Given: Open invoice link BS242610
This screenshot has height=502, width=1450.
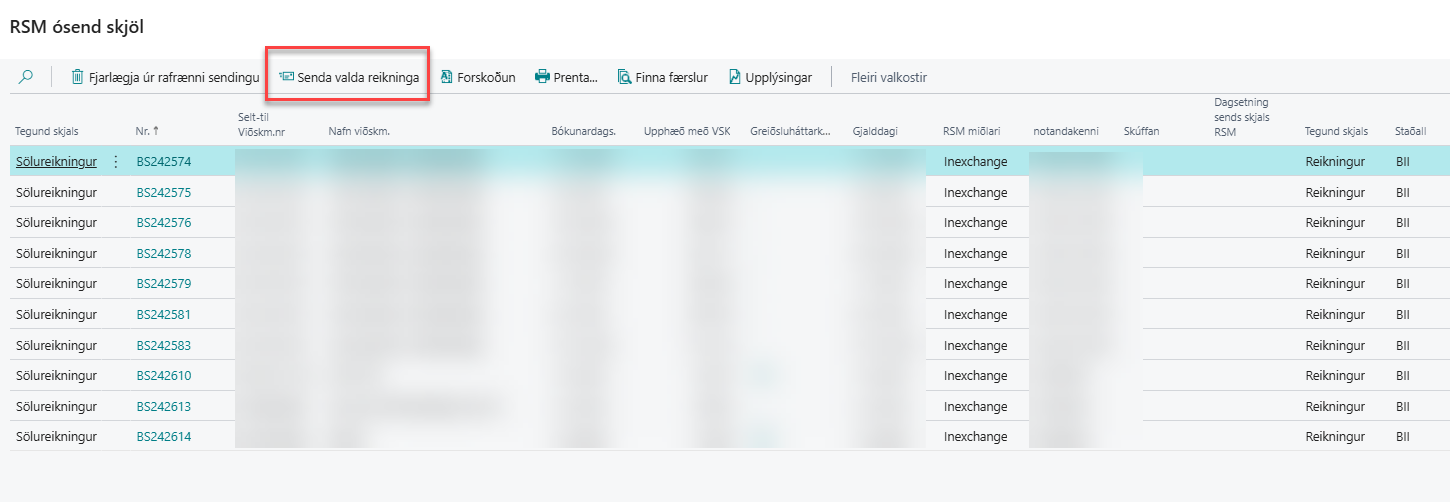Looking at the screenshot, I should pos(163,376).
